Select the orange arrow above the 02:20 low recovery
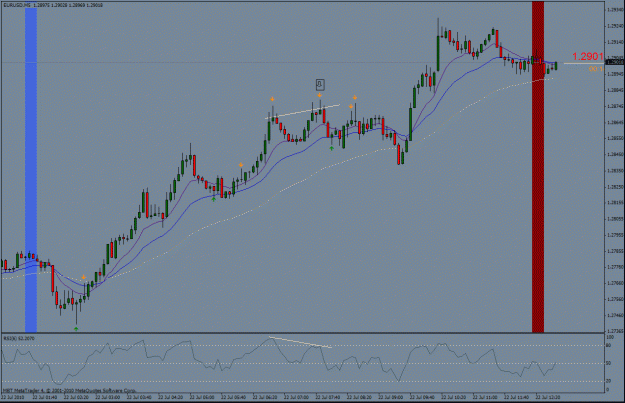 84,277
